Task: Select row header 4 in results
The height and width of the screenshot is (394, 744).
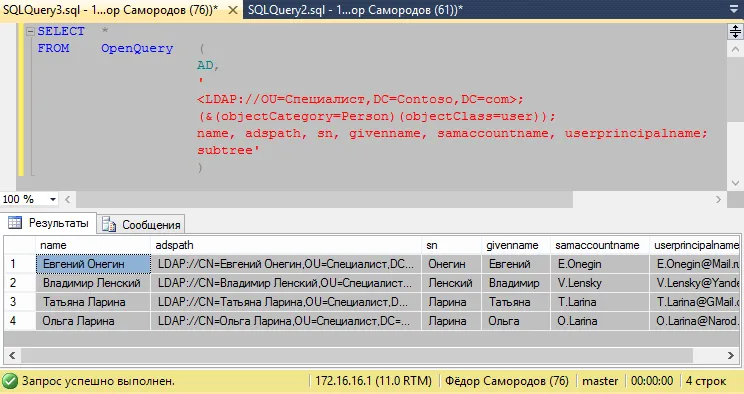Action: click(x=20, y=321)
